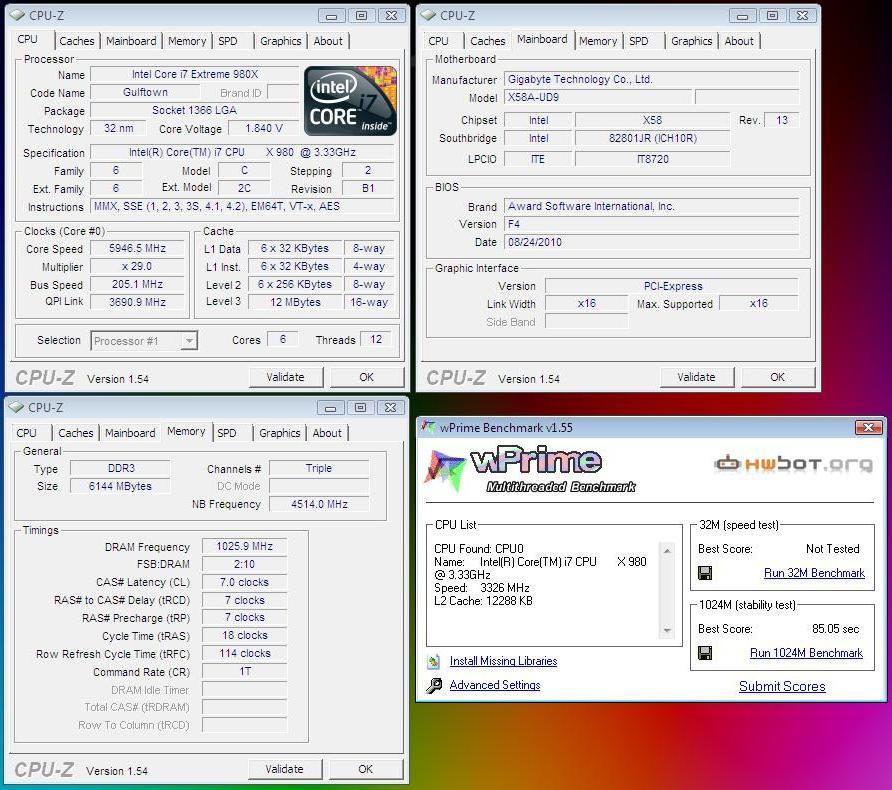Click the wPrime title bar icon
This screenshot has width=892, height=790.
[428, 427]
